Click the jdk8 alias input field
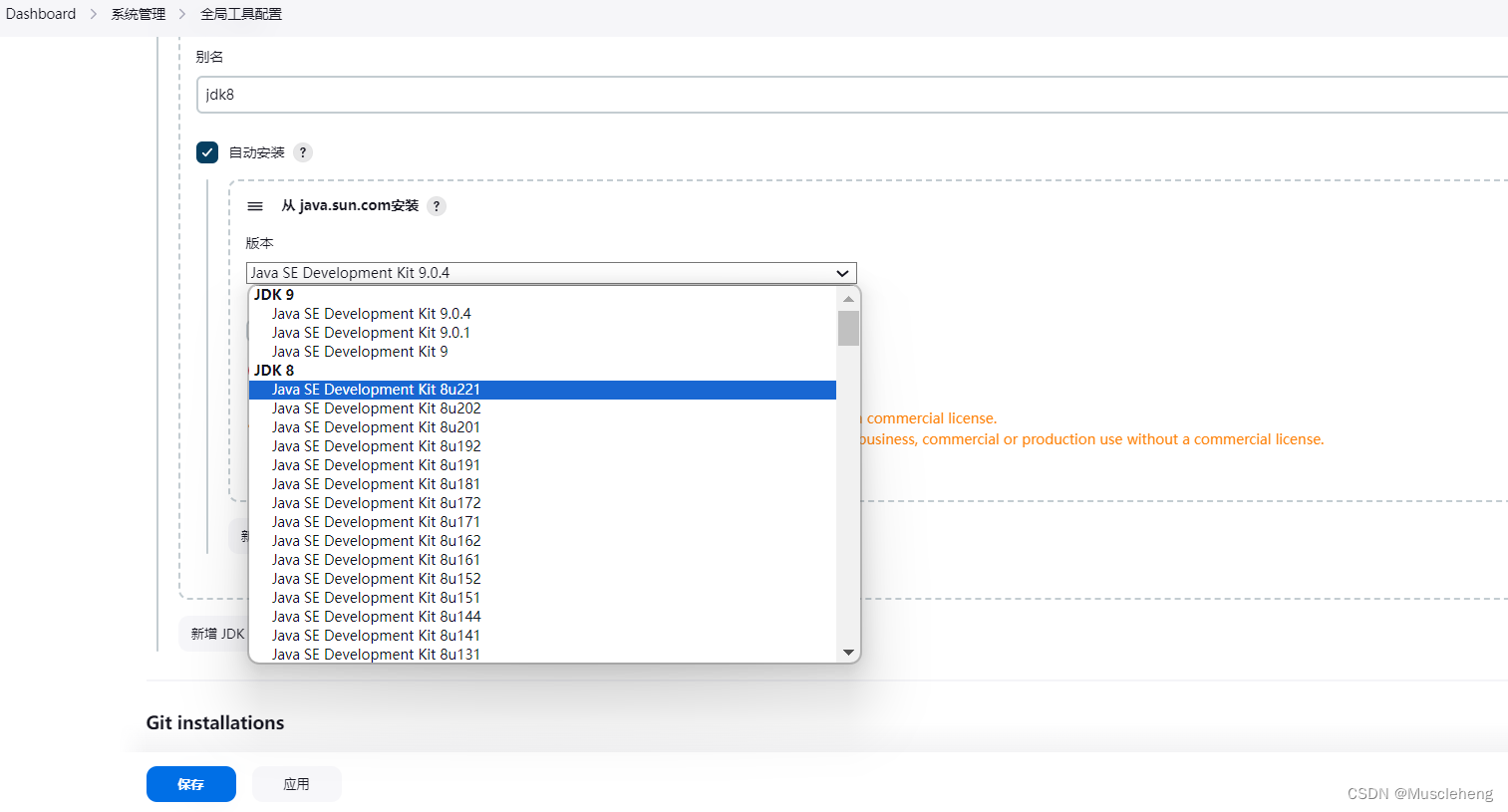The width and height of the screenshot is (1508, 812). [852, 95]
